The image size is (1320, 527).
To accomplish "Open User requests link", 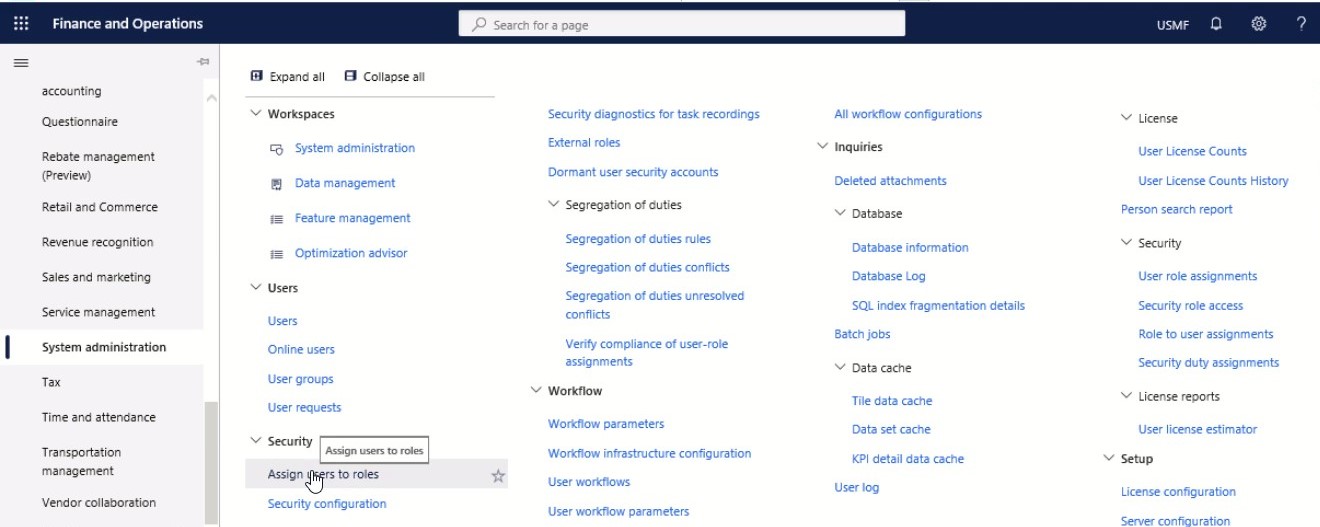I will (x=304, y=407).
